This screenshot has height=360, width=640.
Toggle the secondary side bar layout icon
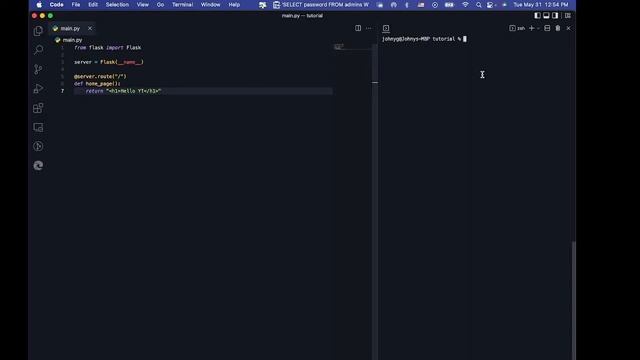555,16
